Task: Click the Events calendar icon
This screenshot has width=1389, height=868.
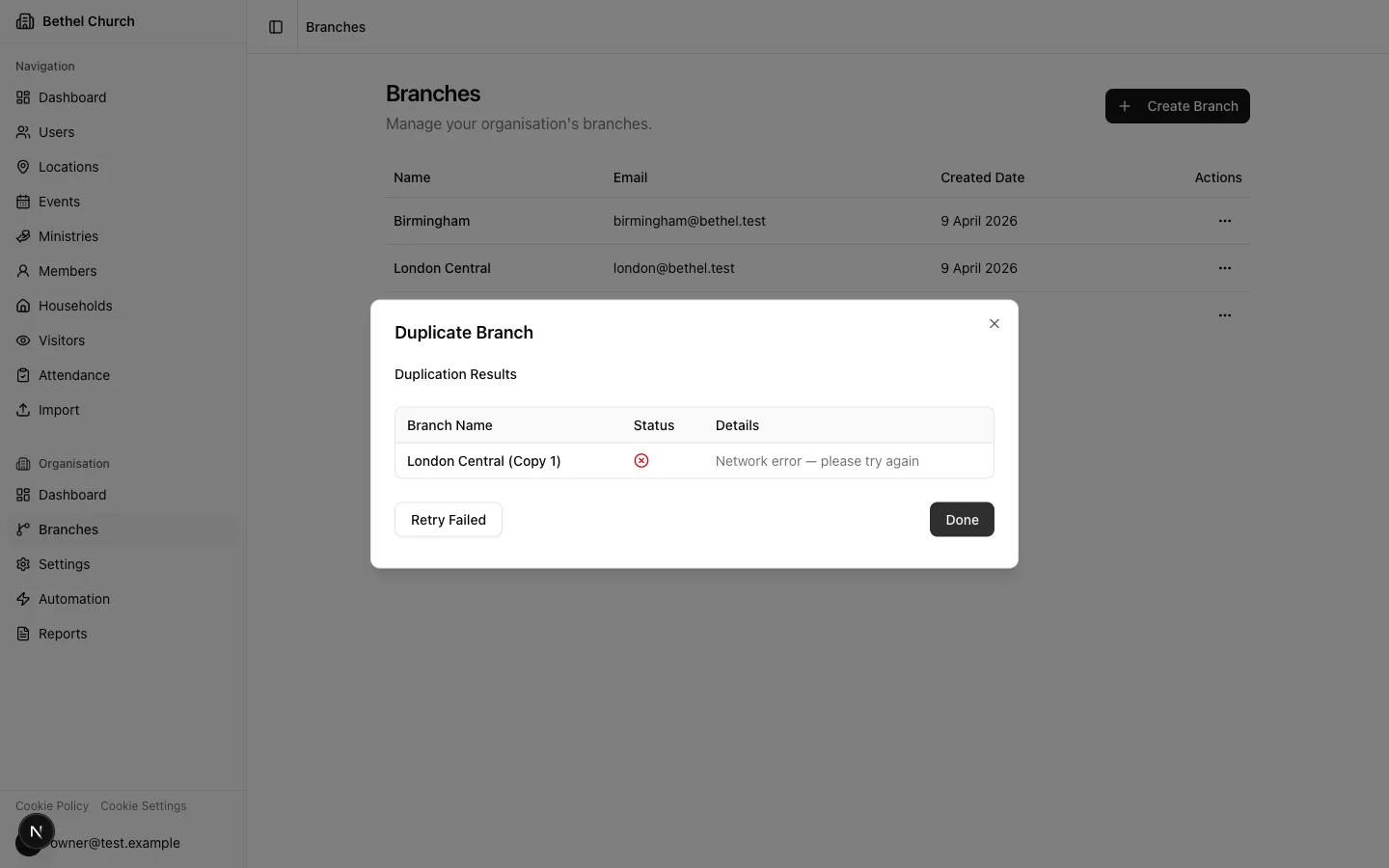Action: [x=23, y=202]
